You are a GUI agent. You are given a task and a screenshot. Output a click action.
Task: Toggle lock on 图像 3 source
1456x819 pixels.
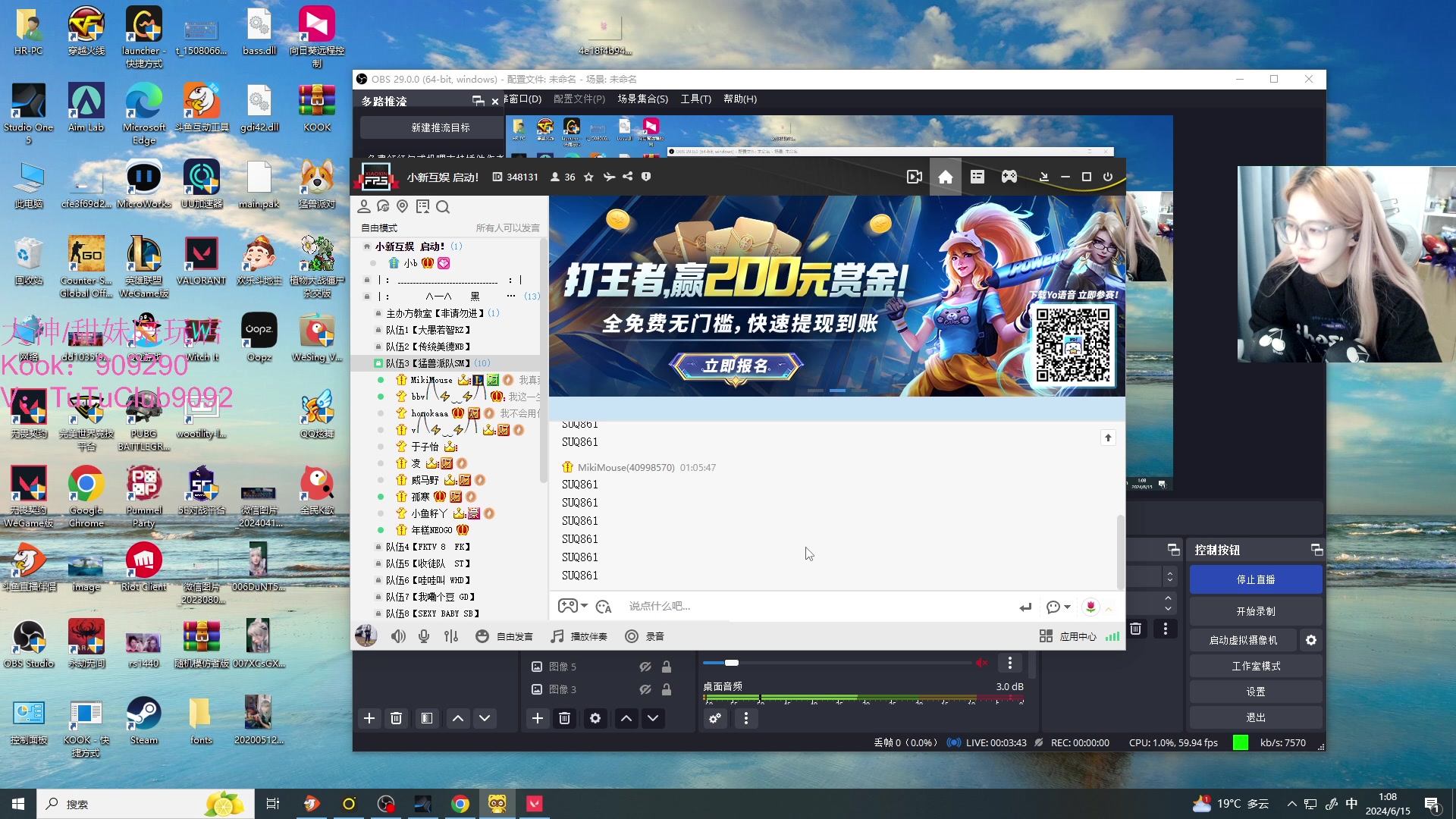click(666, 689)
